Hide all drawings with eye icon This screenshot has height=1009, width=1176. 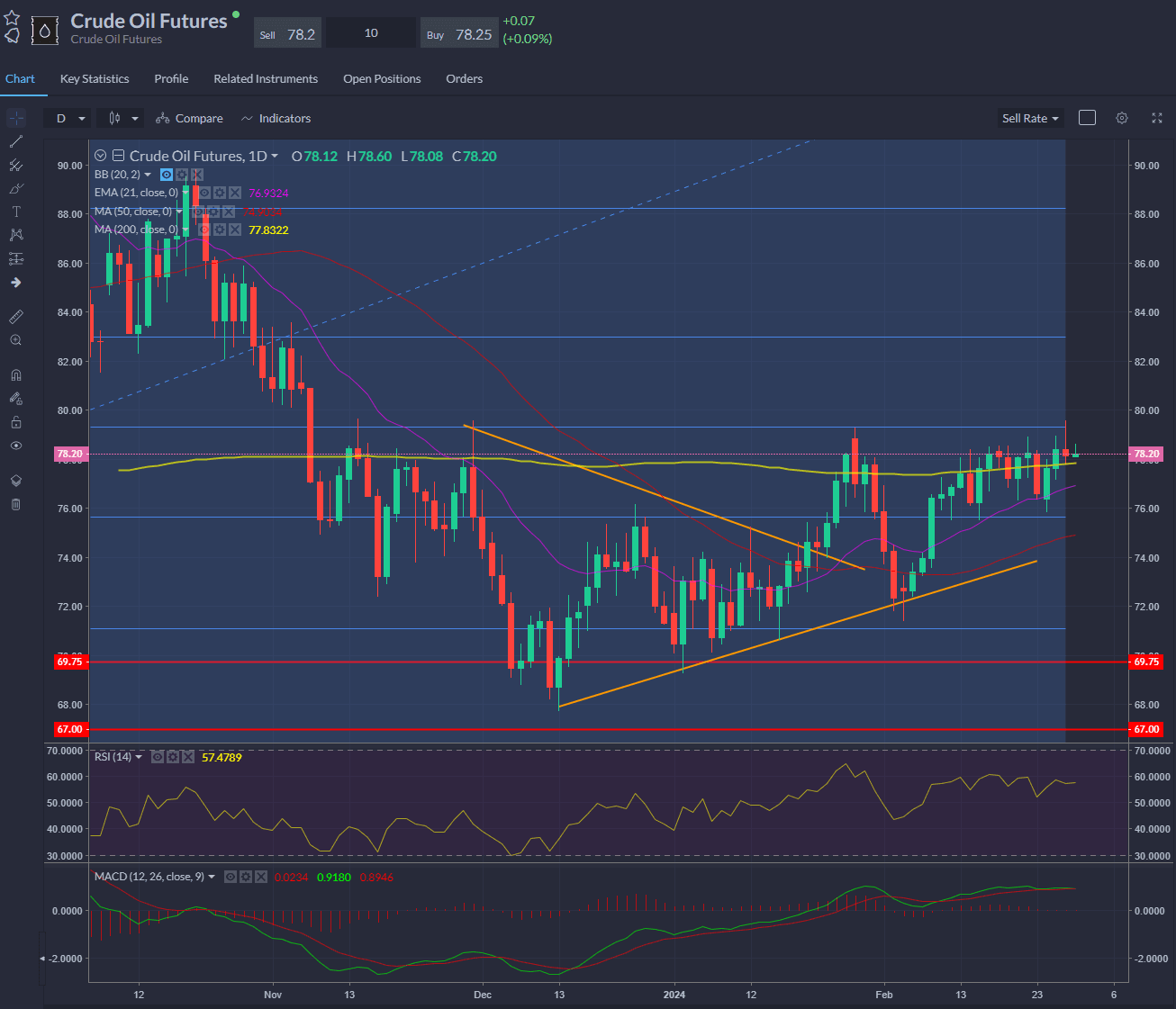pos(16,446)
